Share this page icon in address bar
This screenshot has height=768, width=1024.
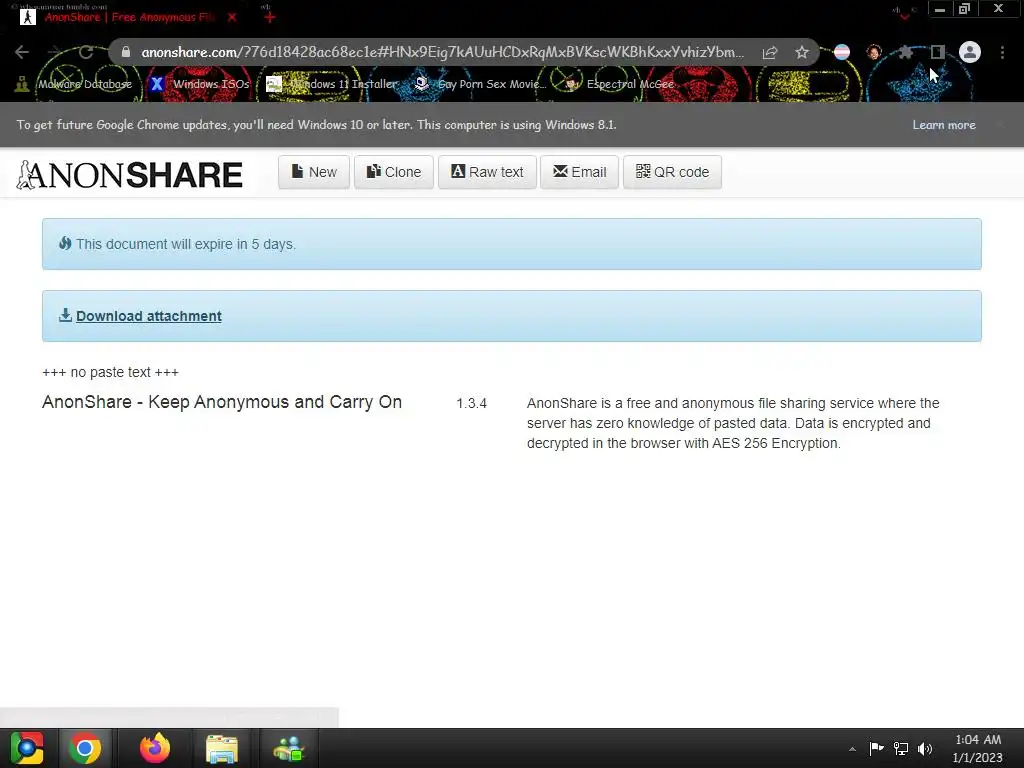[x=770, y=52]
